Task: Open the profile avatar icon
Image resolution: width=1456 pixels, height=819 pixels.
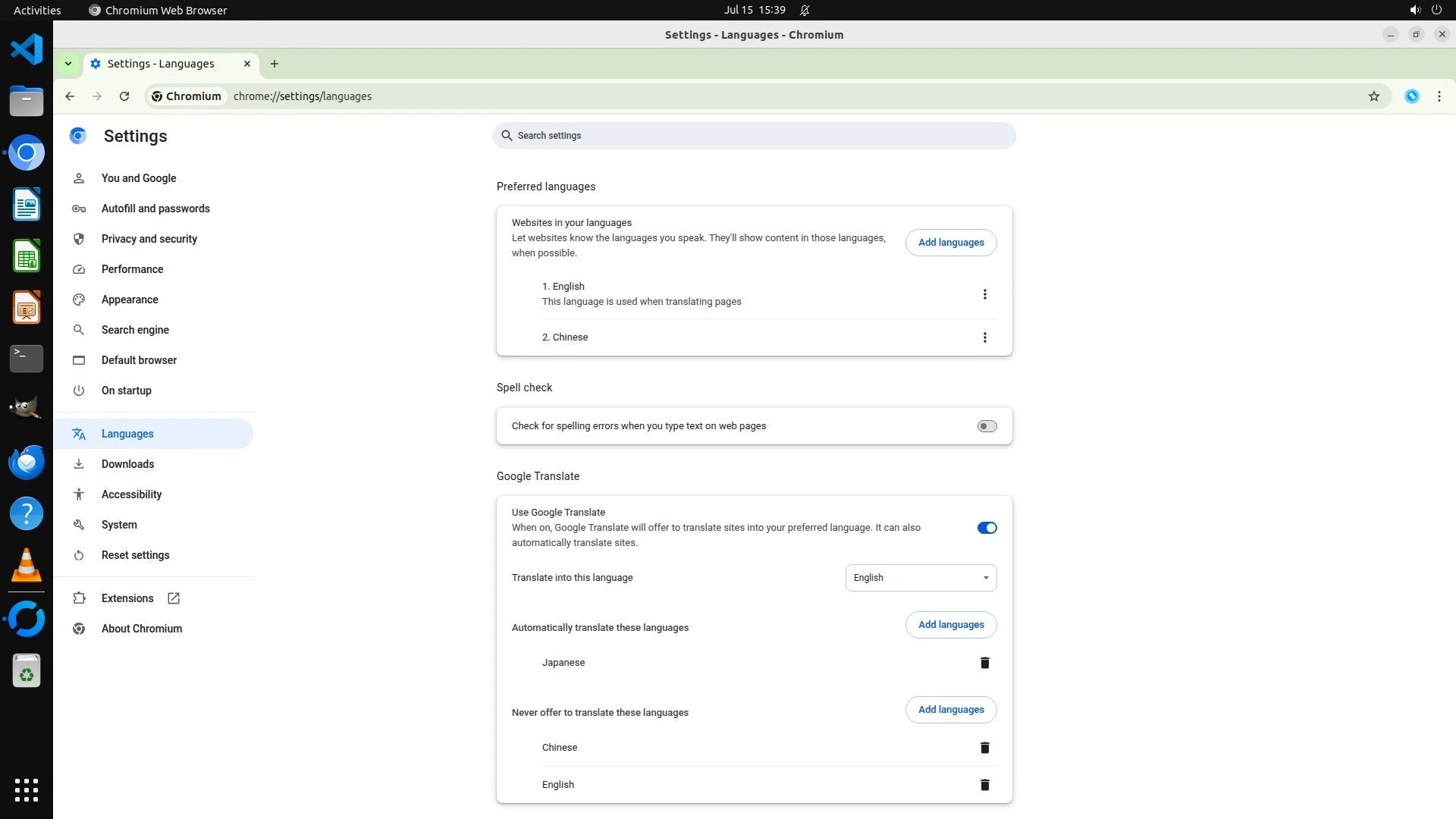Action: [x=1411, y=96]
